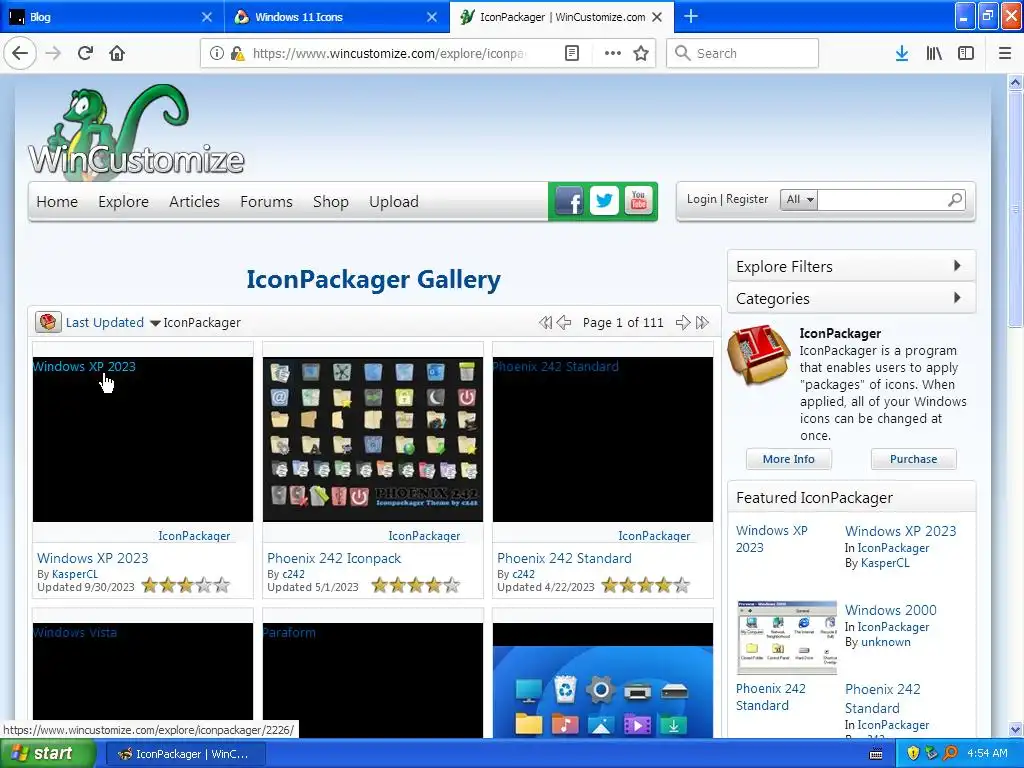Click the Register link
Screen dimensions: 1024x768
[747, 199]
